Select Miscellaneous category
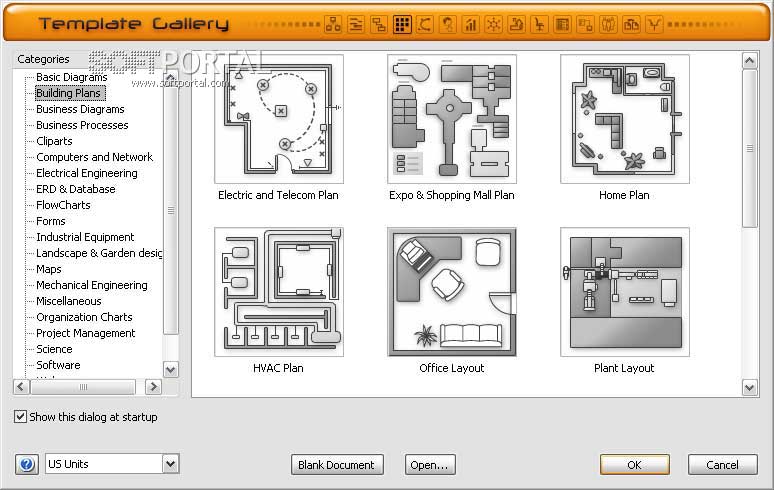The height and width of the screenshot is (490, 774). [x=69, y=301]
